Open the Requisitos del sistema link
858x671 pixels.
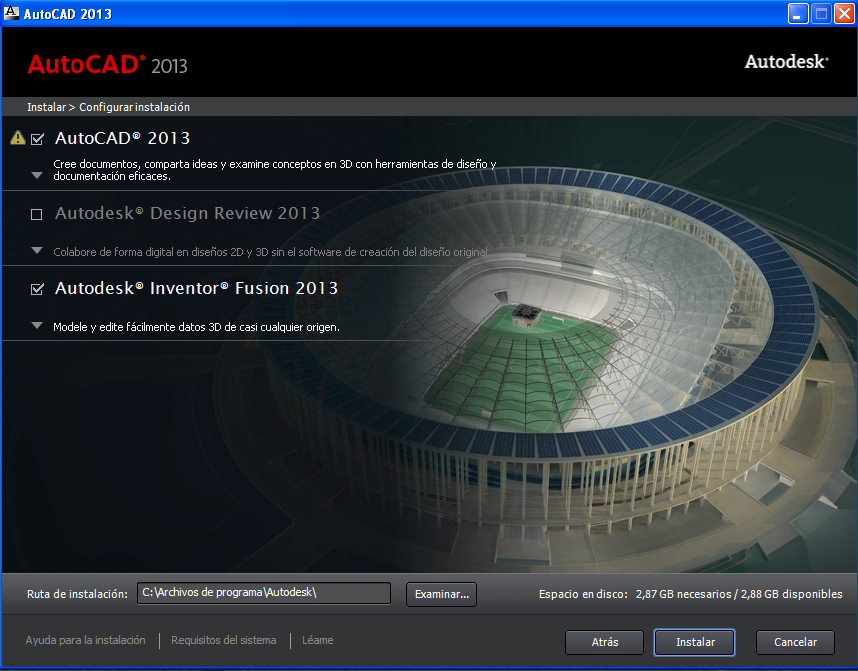coord(224,640)
